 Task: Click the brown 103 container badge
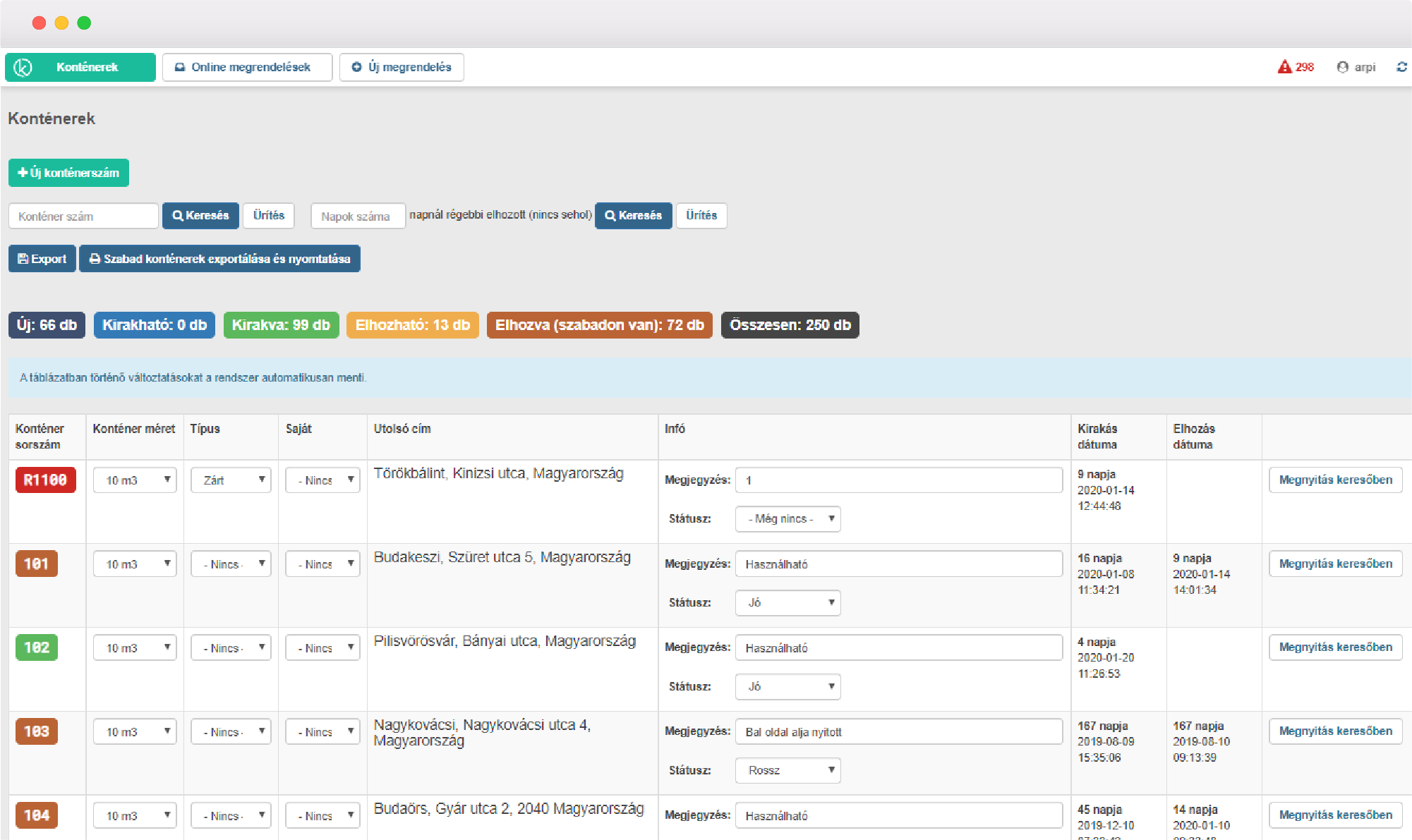[x=37, y=731]
